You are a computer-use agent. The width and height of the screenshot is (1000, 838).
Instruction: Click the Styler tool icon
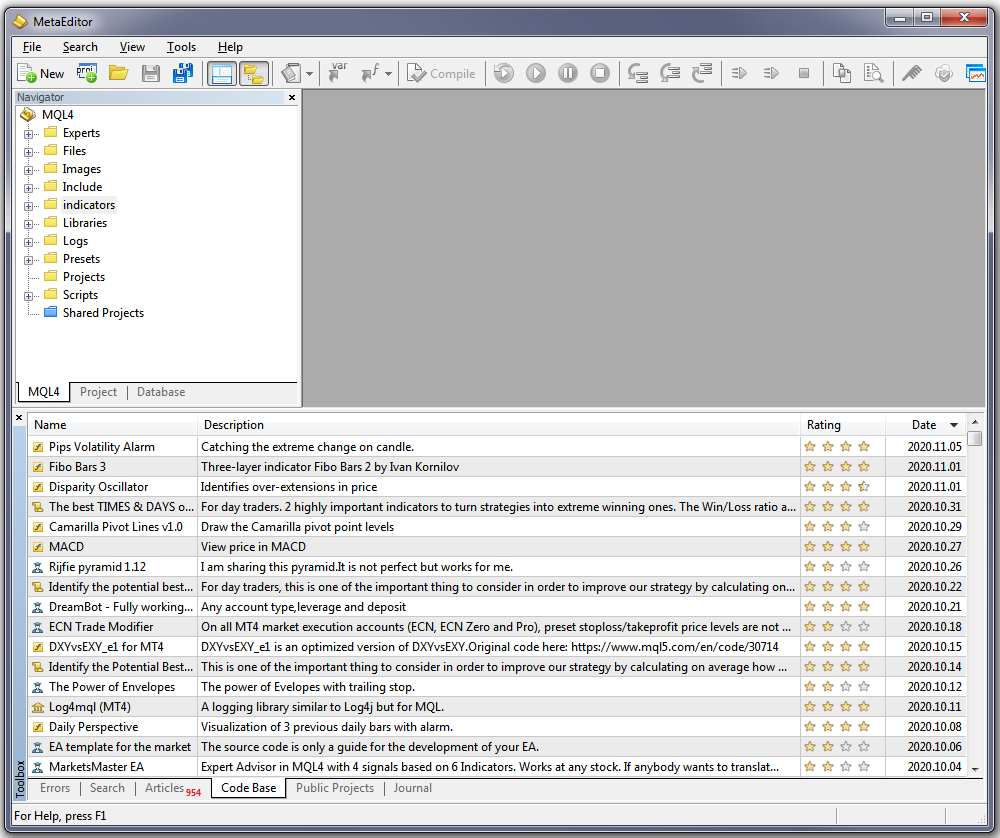[291, 73]
